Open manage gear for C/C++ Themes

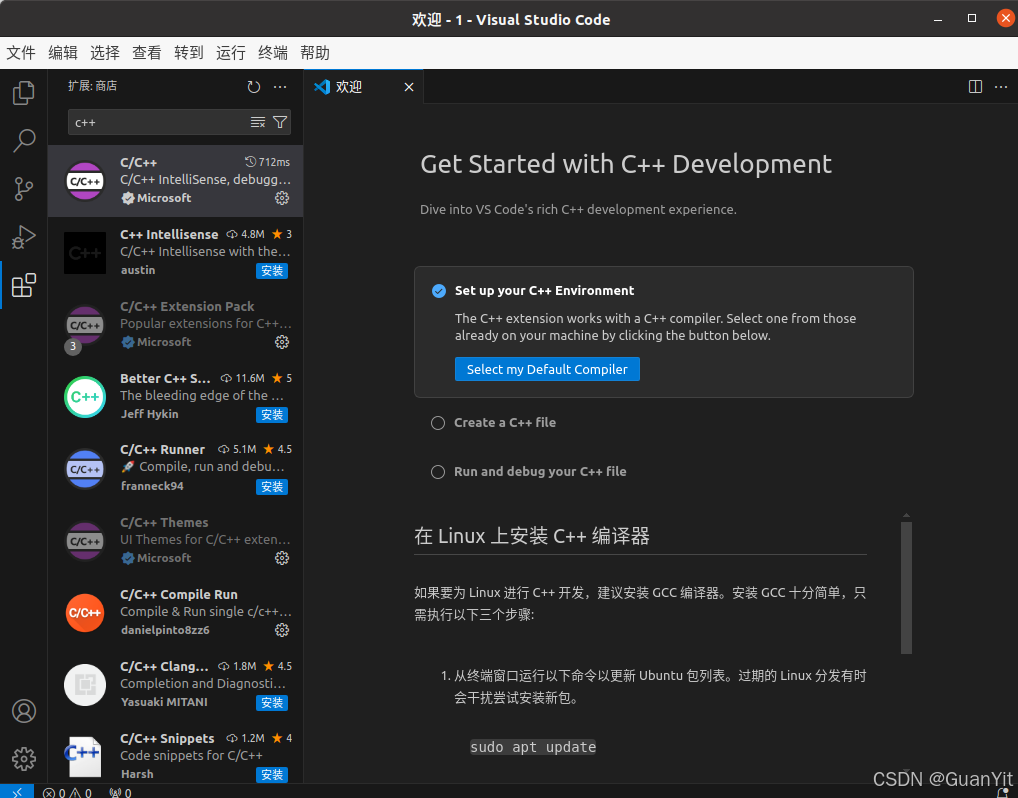click(282, 558)
